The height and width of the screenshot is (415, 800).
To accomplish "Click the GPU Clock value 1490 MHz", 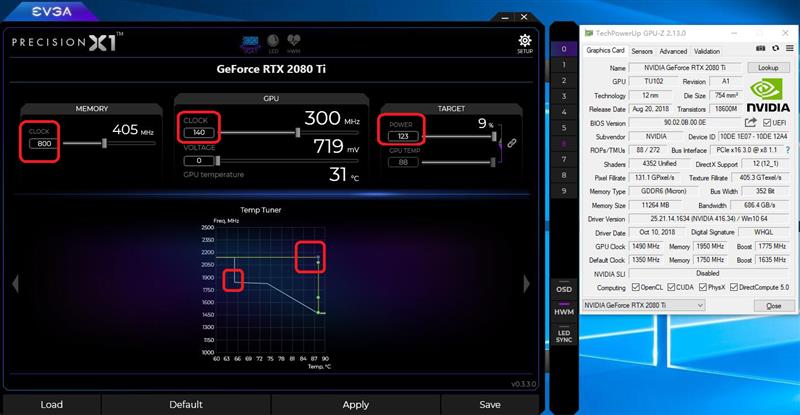I will tap(646, 247).
